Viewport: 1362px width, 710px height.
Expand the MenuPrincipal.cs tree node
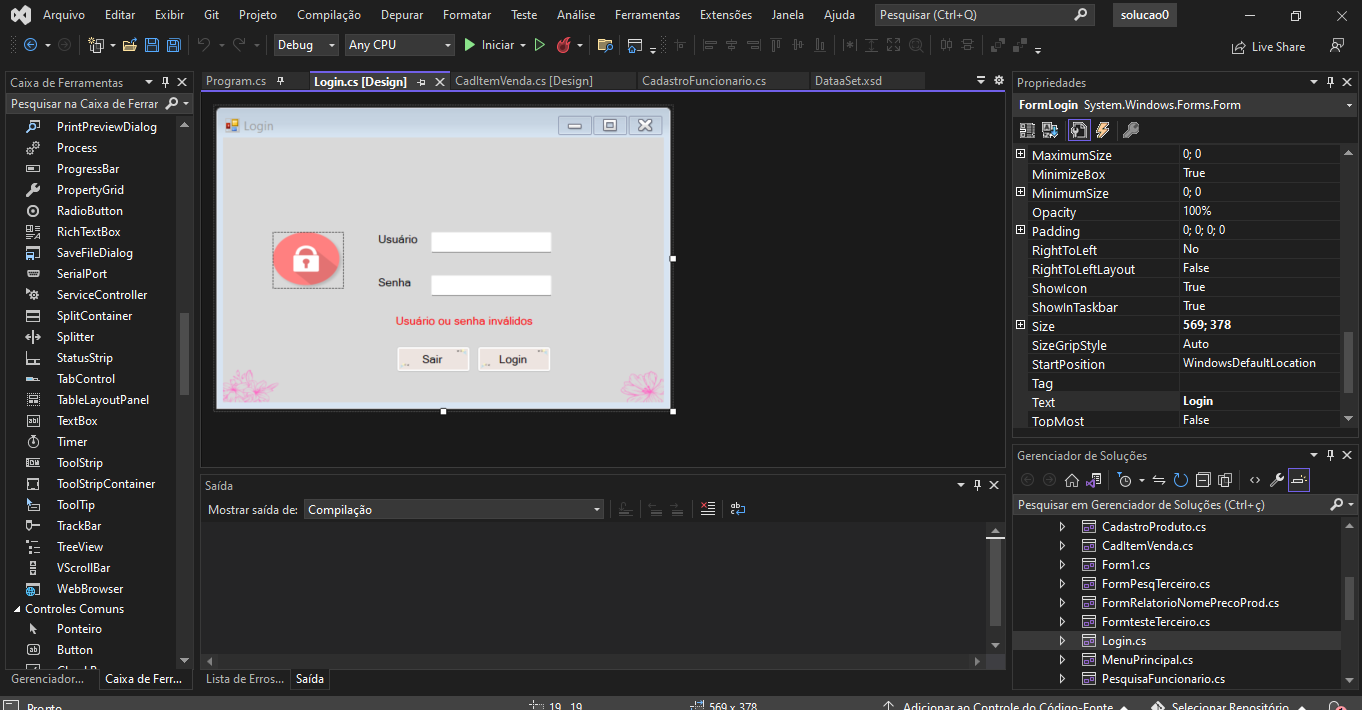[1062, 660]
